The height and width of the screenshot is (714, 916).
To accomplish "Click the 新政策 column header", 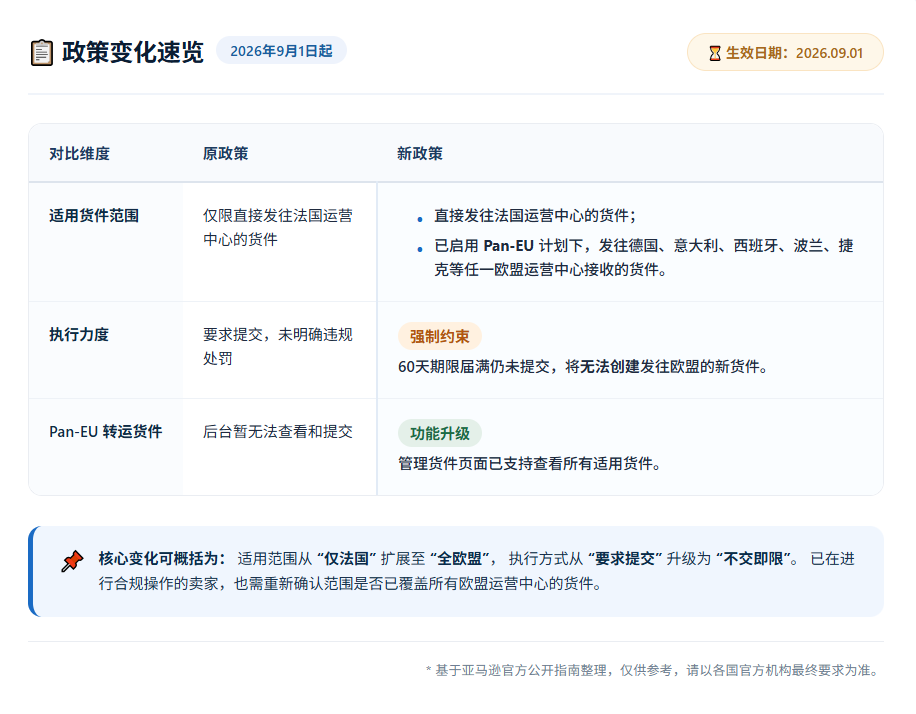I will click(x=419, y=154).
